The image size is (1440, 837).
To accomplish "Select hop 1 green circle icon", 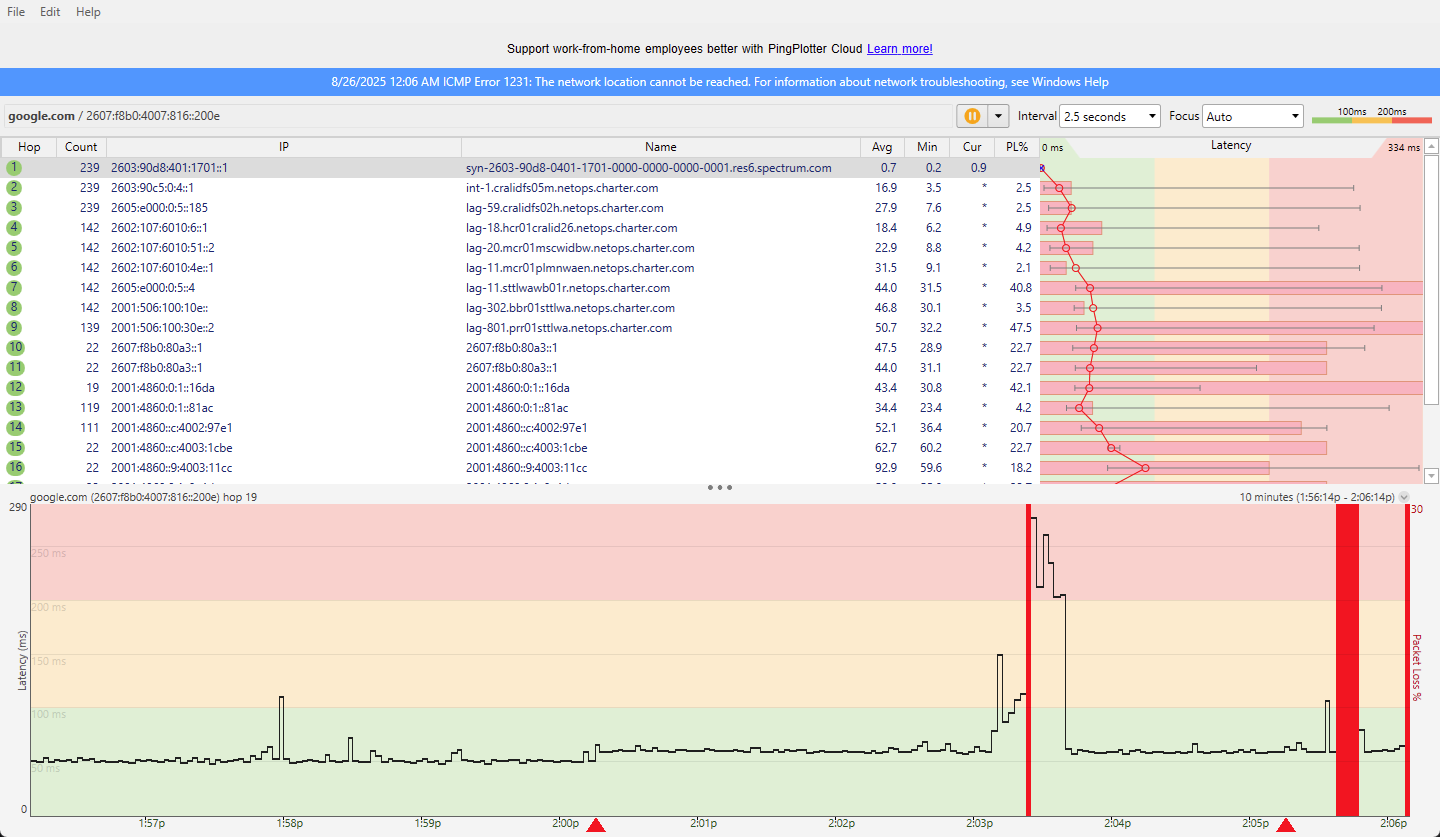I will click(x=14, y=168).
